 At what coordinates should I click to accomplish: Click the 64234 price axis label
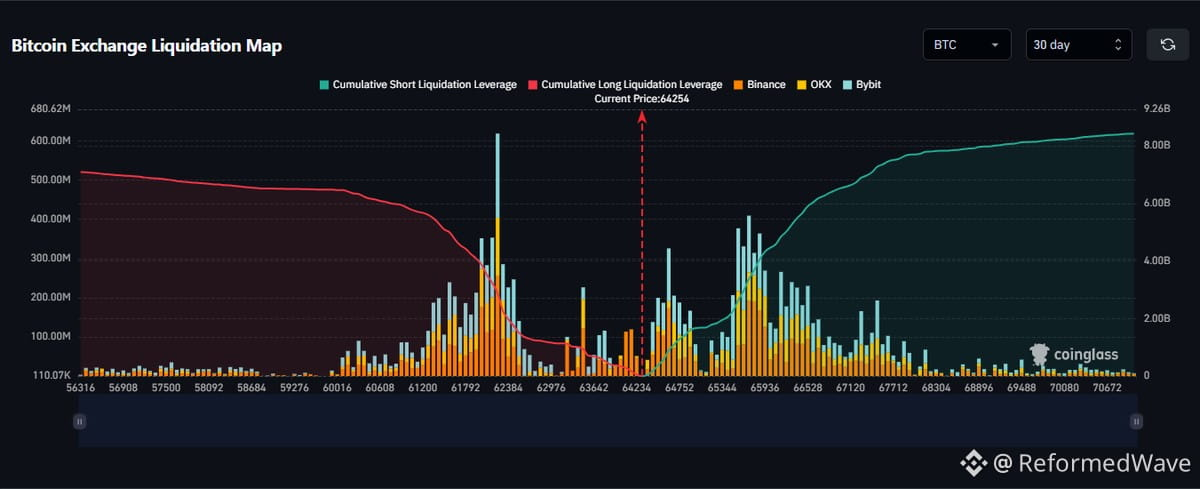(x=636, y=387)
